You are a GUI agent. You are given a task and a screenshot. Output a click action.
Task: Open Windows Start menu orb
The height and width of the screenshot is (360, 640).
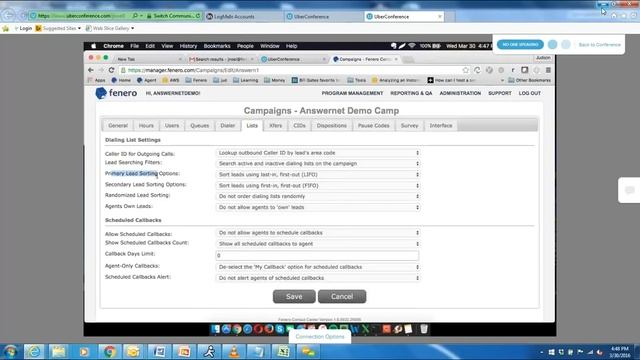[x=10, y=351]
